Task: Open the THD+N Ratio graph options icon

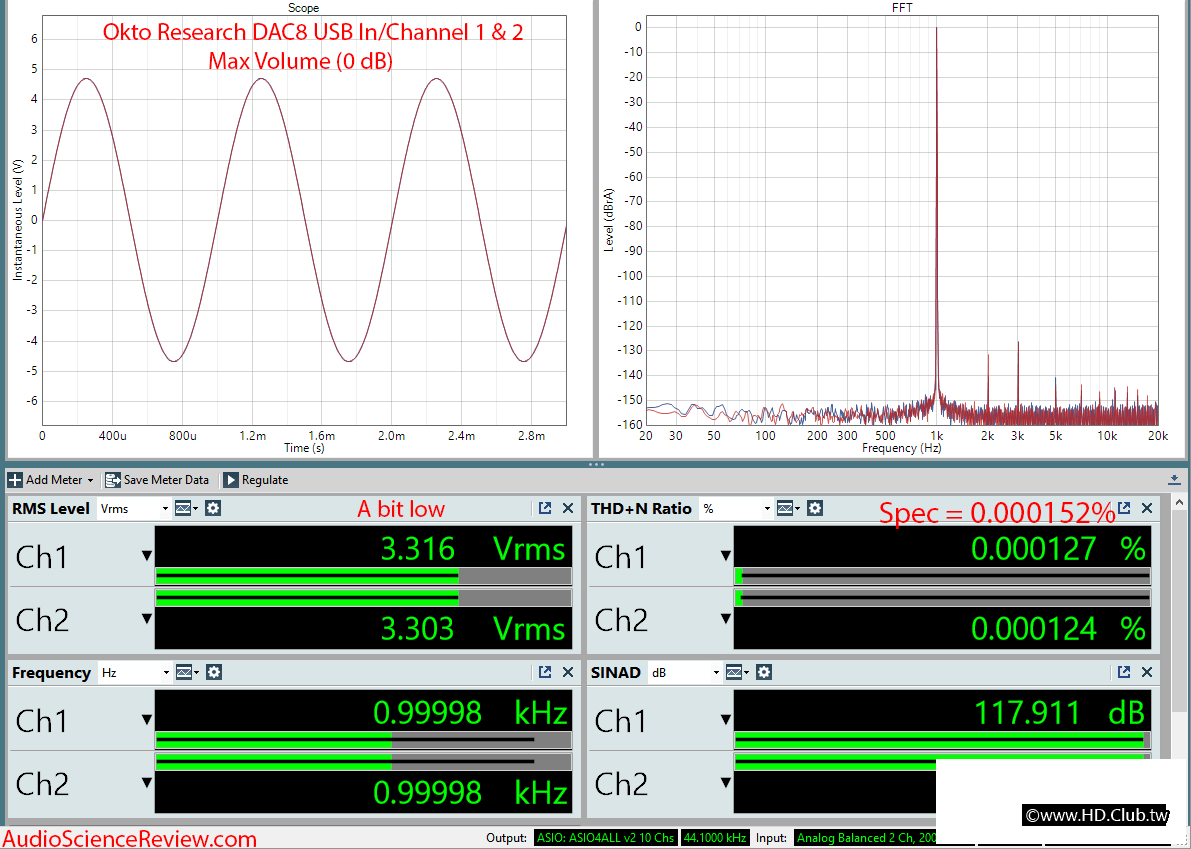Action: (788, 509)
